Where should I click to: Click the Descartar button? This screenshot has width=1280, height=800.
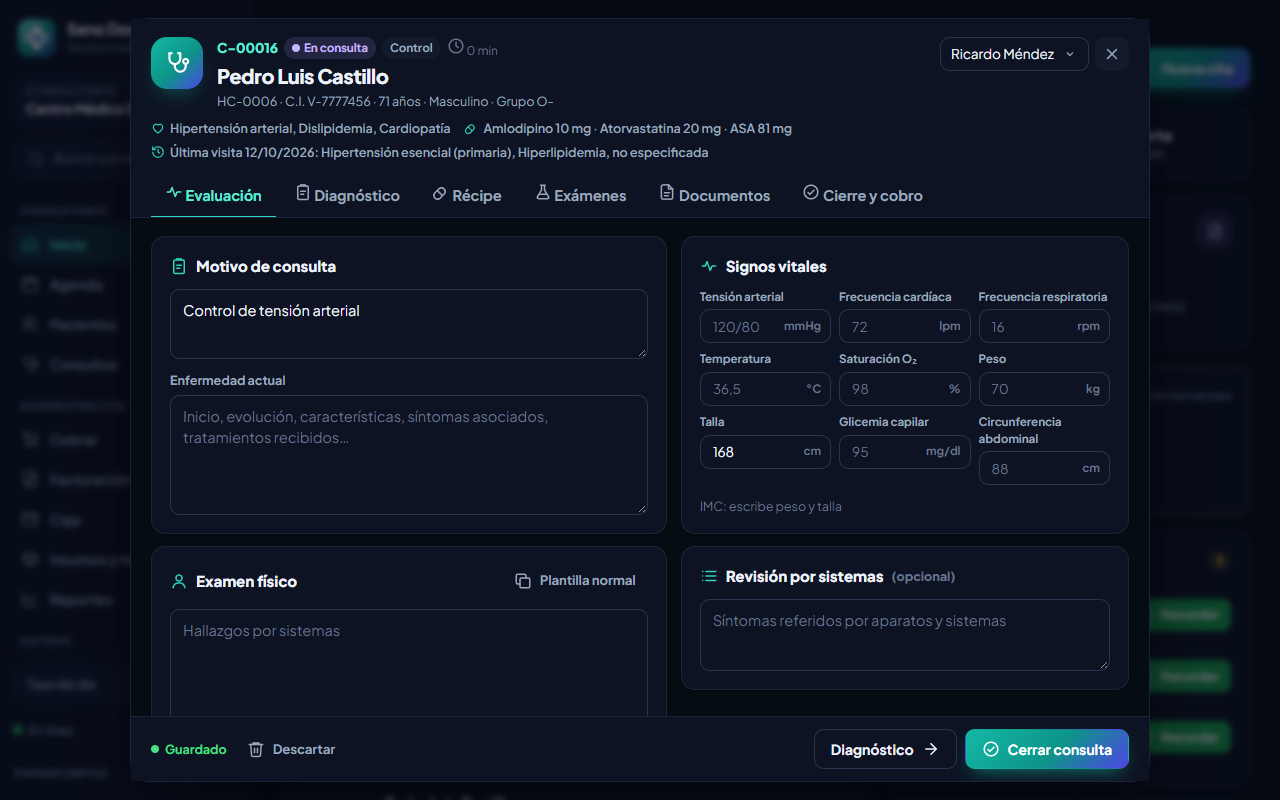pos(292,749)
